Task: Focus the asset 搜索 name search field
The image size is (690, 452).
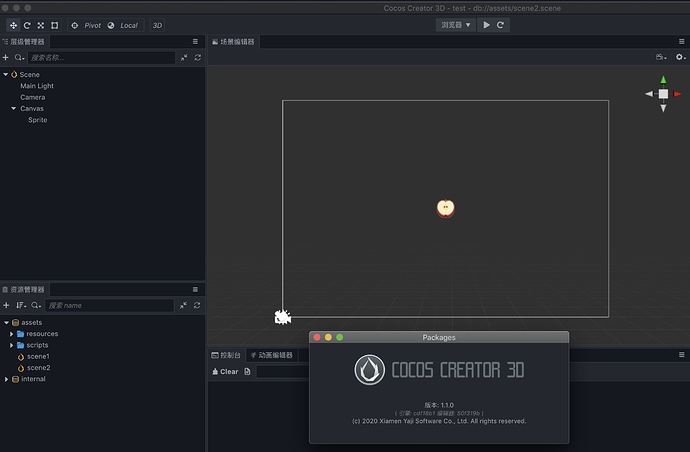Action: point(109,305)
